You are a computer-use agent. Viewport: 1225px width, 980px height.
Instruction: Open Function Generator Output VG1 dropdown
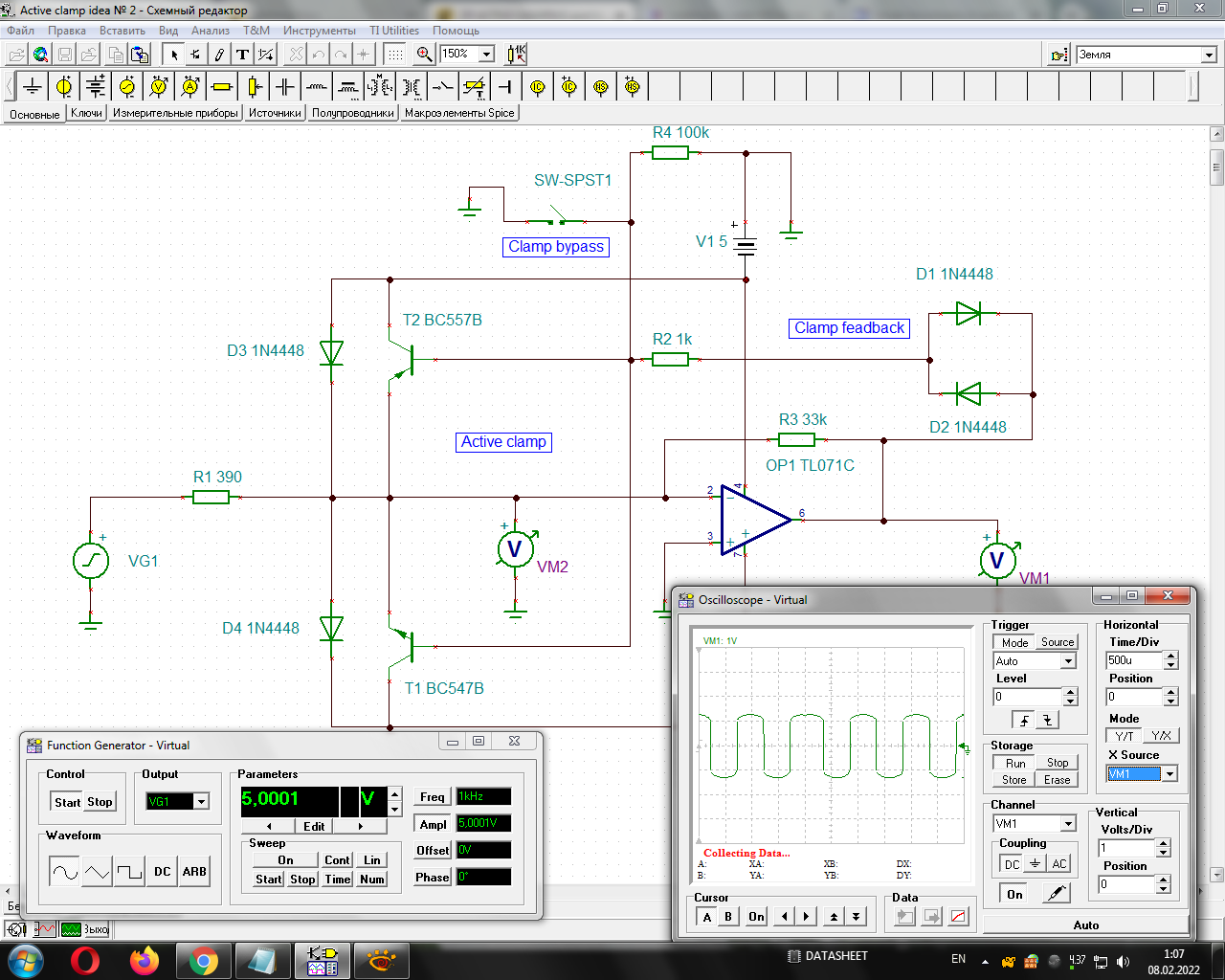click(x=202, y=802)
